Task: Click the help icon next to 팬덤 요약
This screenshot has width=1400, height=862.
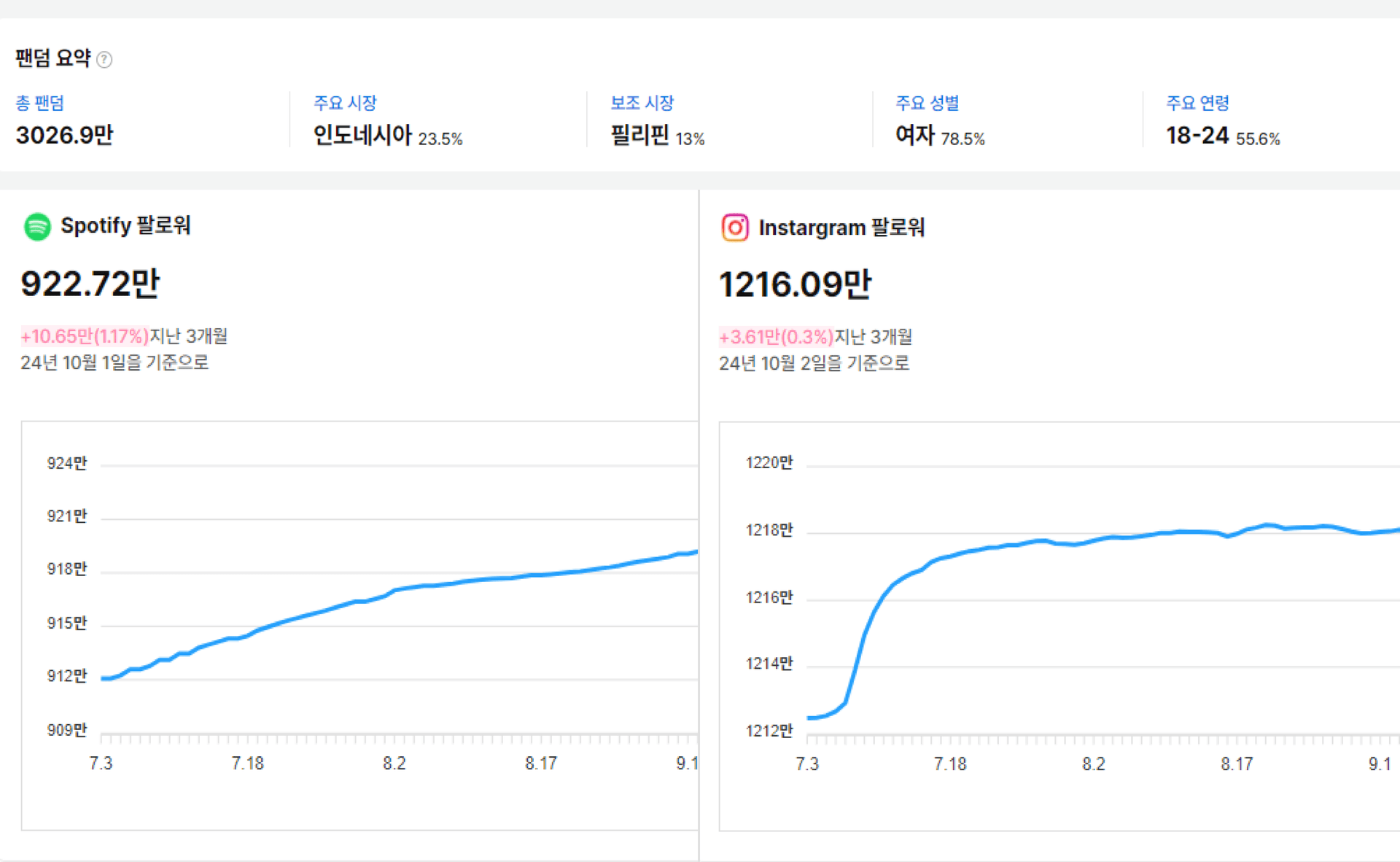Action: point(104,60)
